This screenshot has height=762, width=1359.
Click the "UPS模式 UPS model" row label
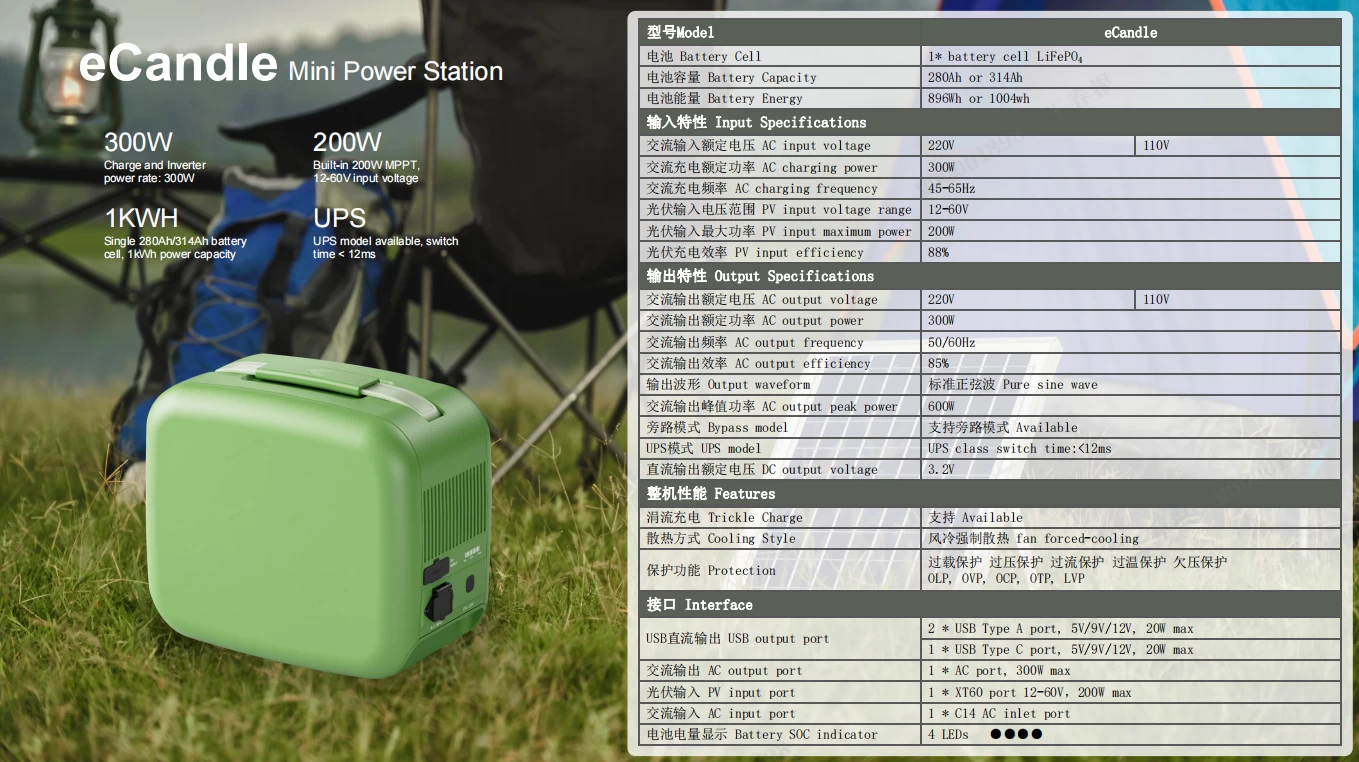pyautogui.click(x=703, y=448)
